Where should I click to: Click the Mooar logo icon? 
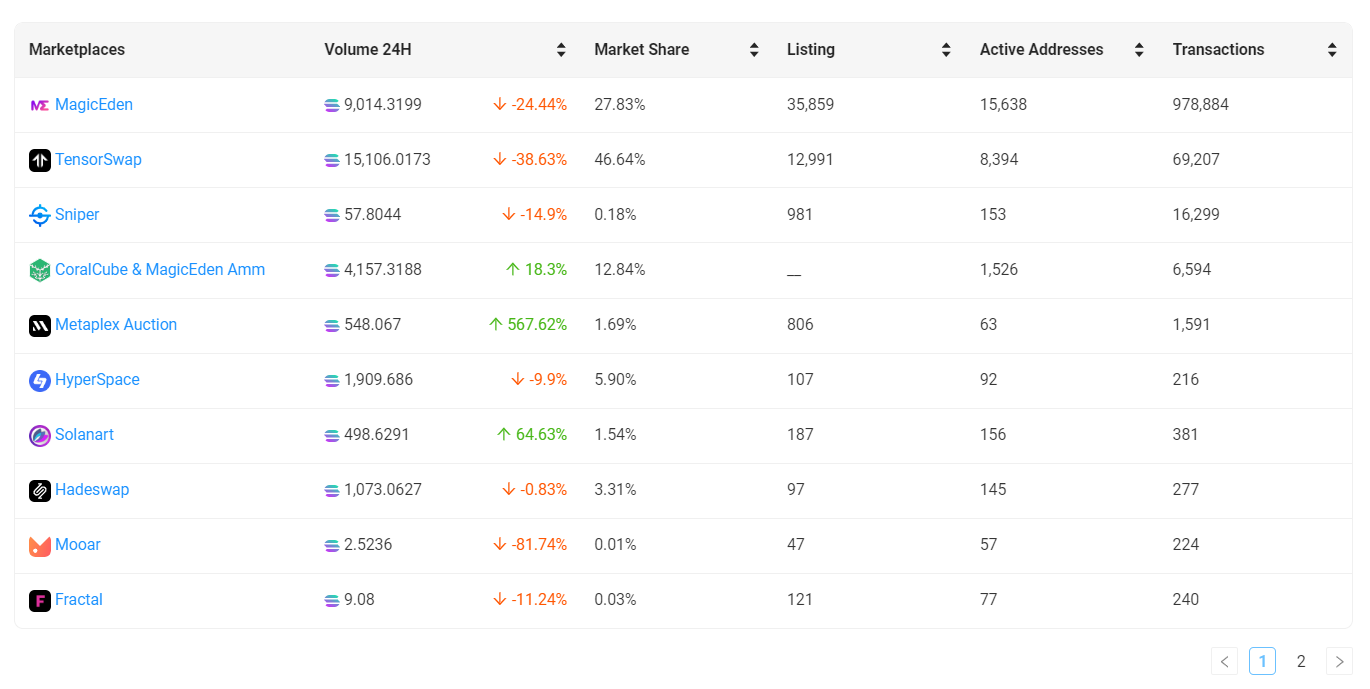point(40,545)
